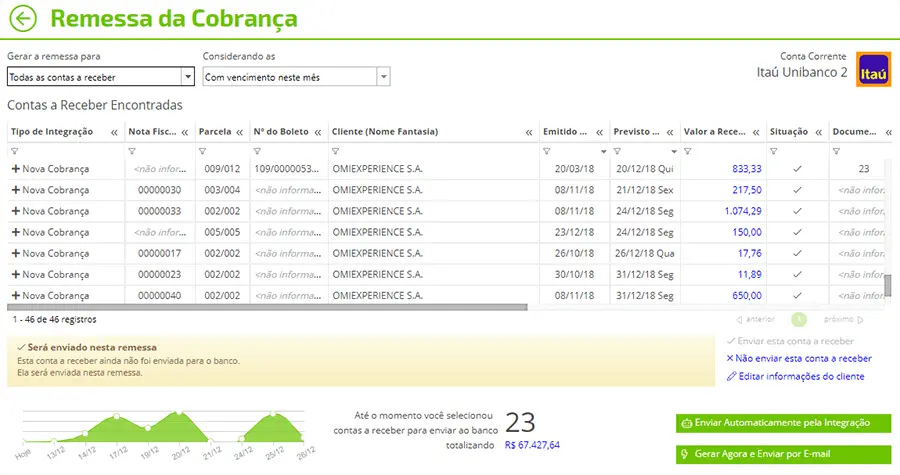Go to 'anterior' page

click(x=755, y=320)
